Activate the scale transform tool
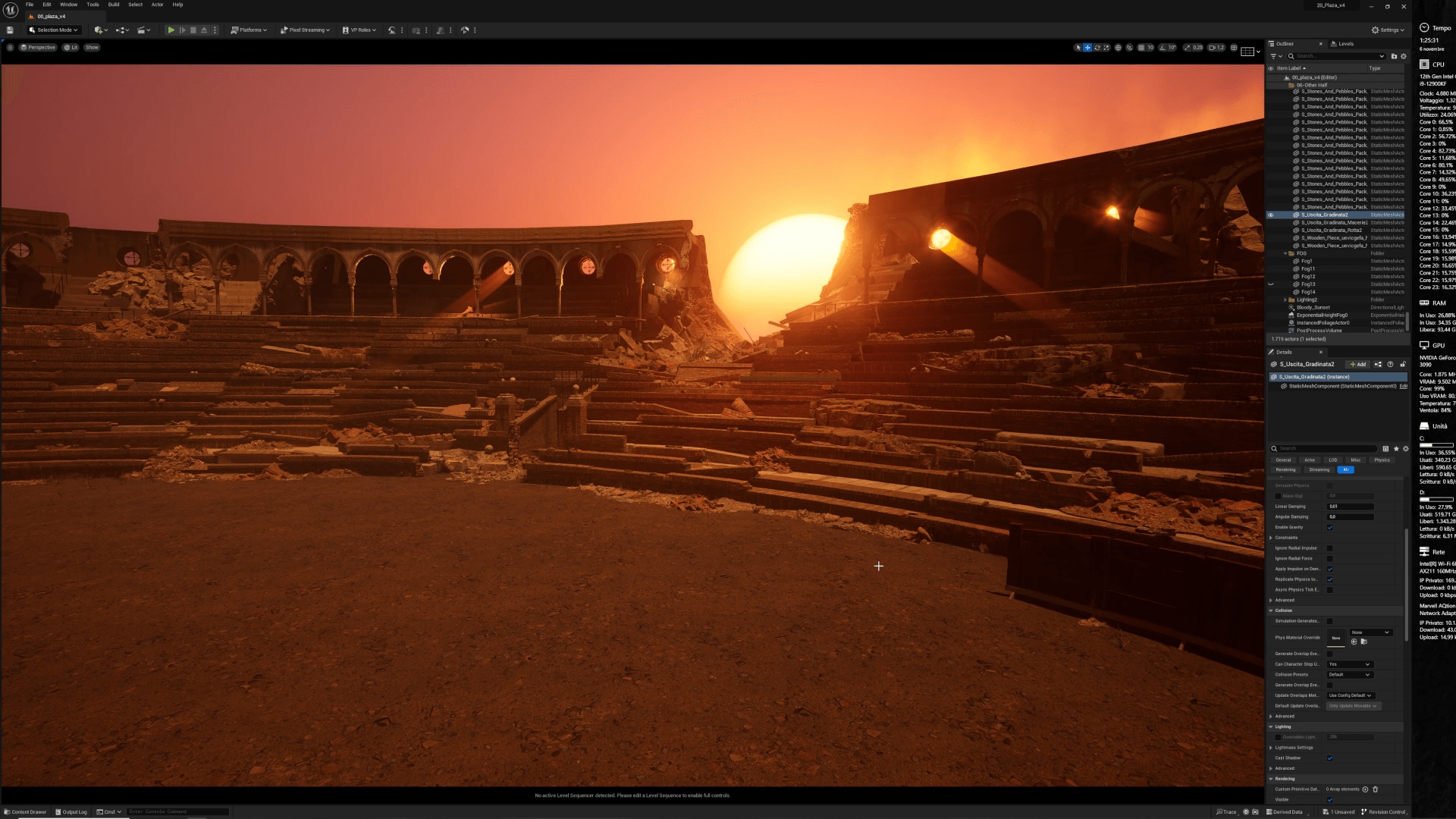 tap(1106, 48)
